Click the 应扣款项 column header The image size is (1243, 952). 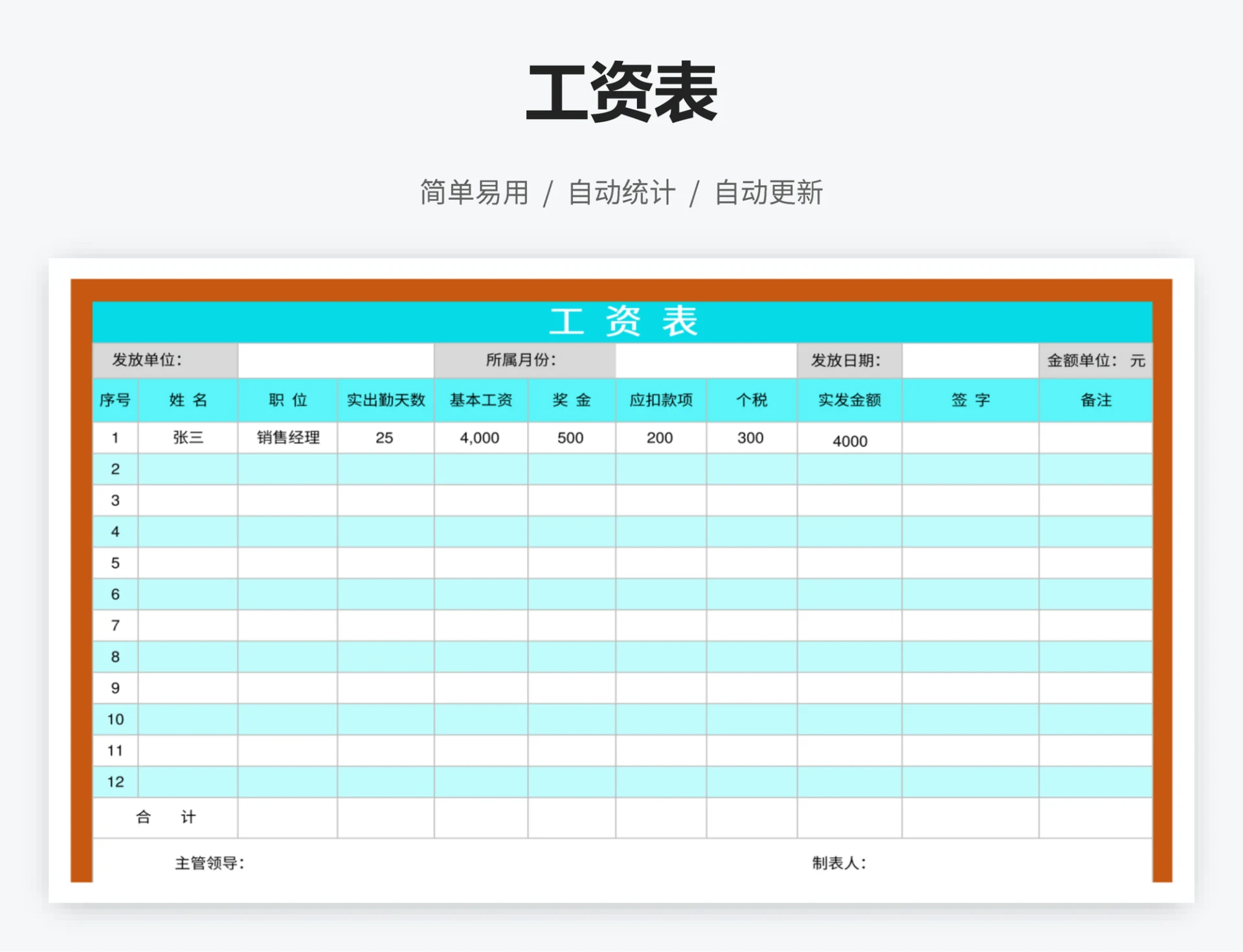click(x=660, y=401)
